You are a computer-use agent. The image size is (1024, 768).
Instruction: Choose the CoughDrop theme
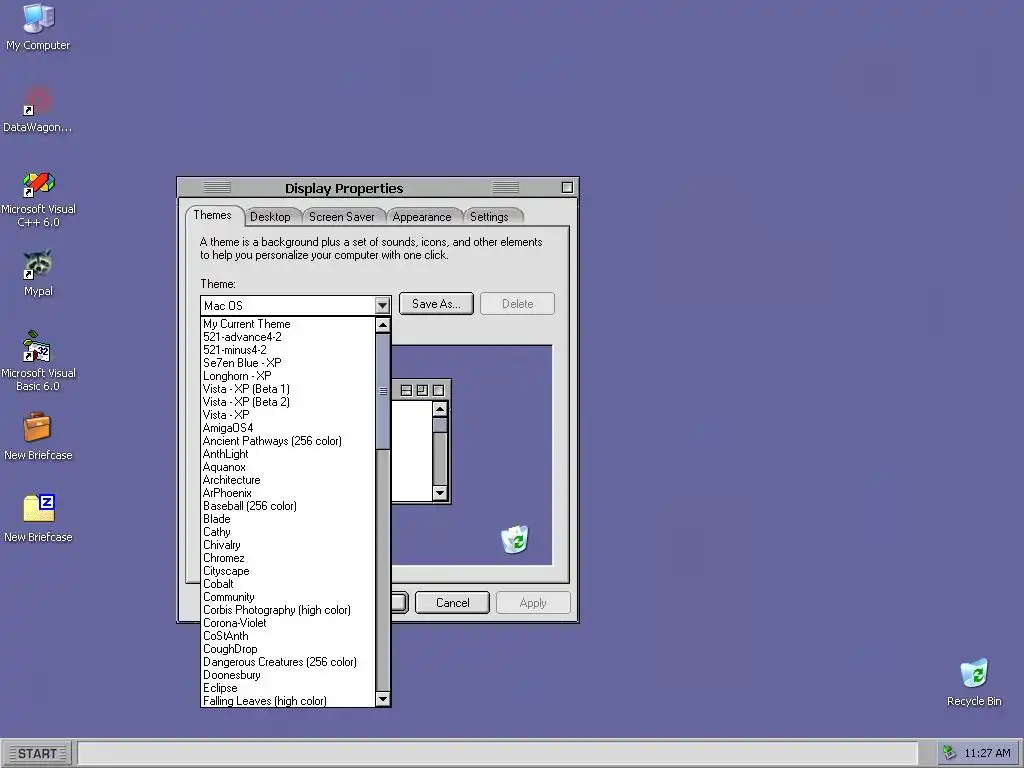tap(288, 649)
